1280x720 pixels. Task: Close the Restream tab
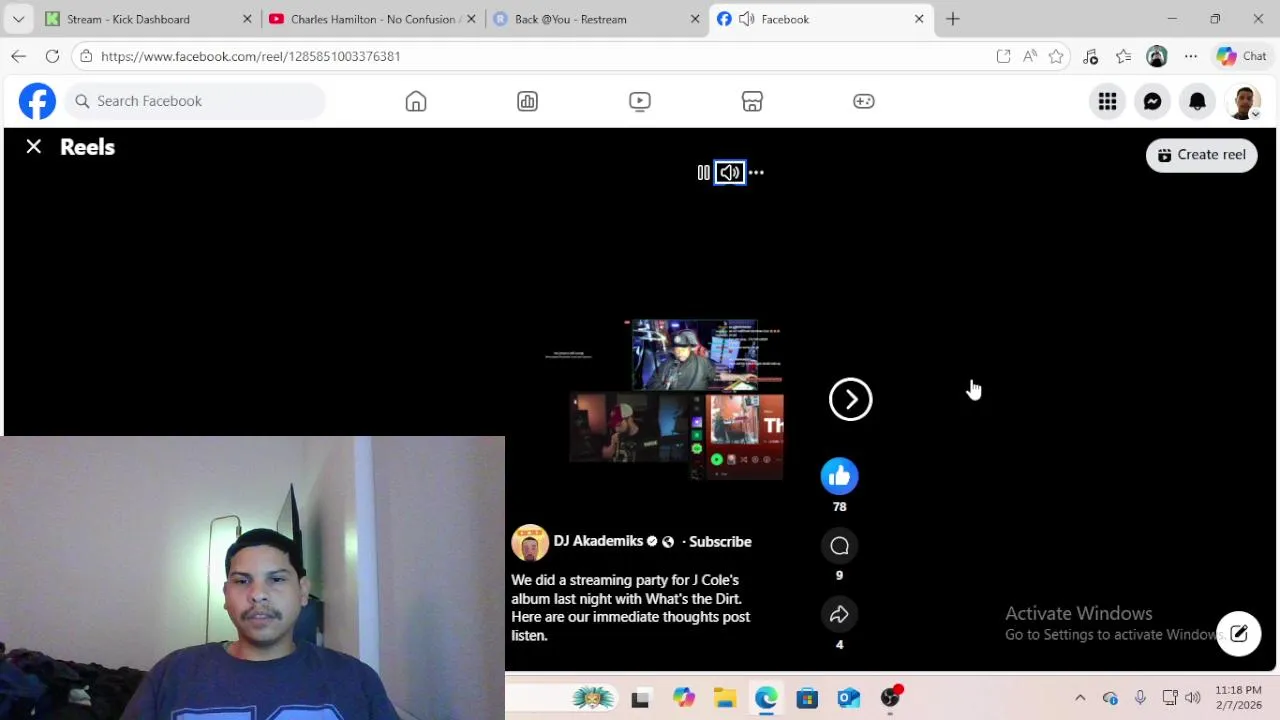click(695, 19)
